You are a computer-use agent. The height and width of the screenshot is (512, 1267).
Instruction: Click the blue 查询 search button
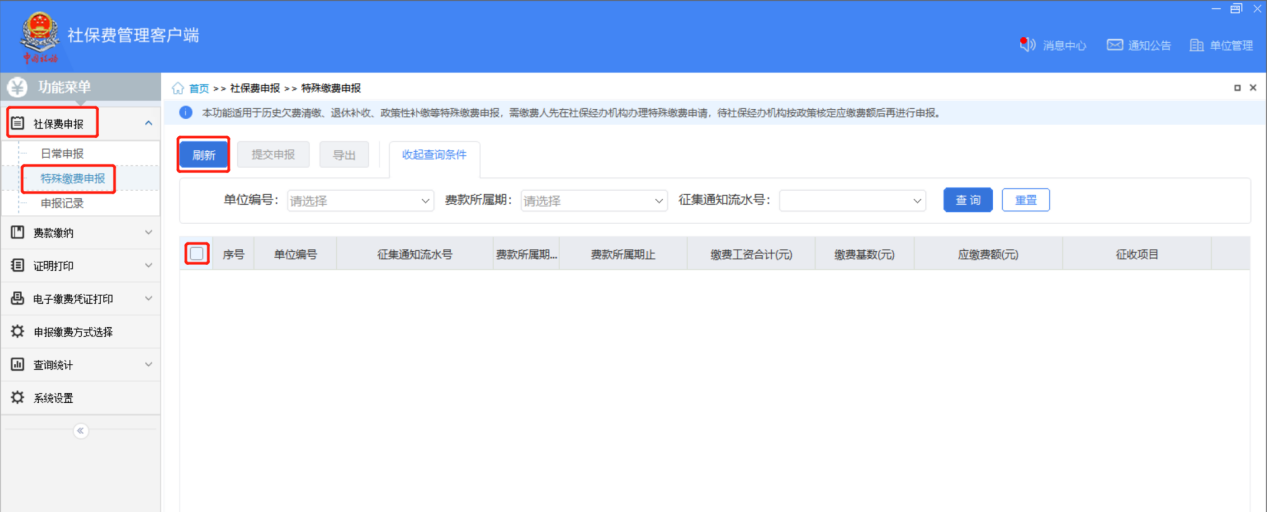967,200
